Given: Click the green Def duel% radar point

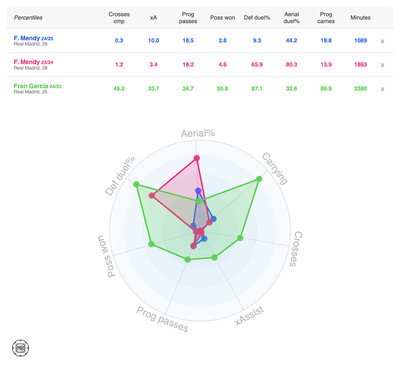Looking at the screenshot, I should (x=136, y=184).
